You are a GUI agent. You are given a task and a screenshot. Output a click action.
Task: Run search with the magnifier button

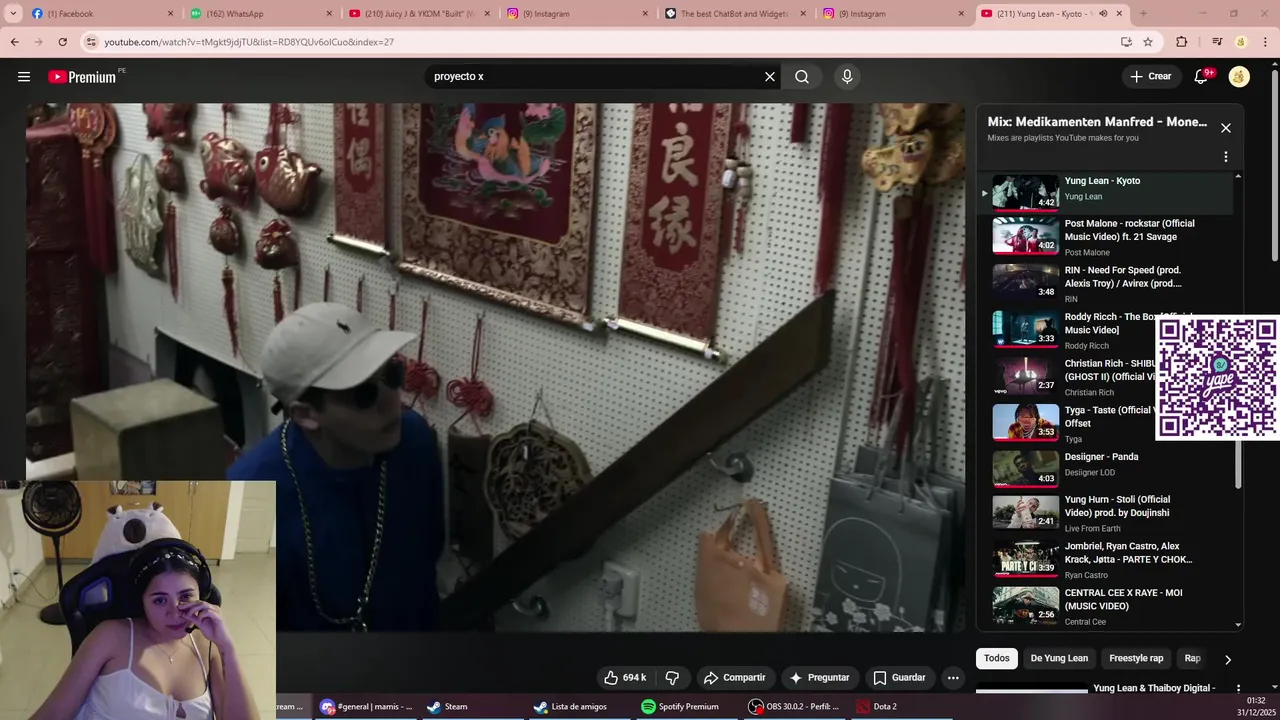point(802,77)
